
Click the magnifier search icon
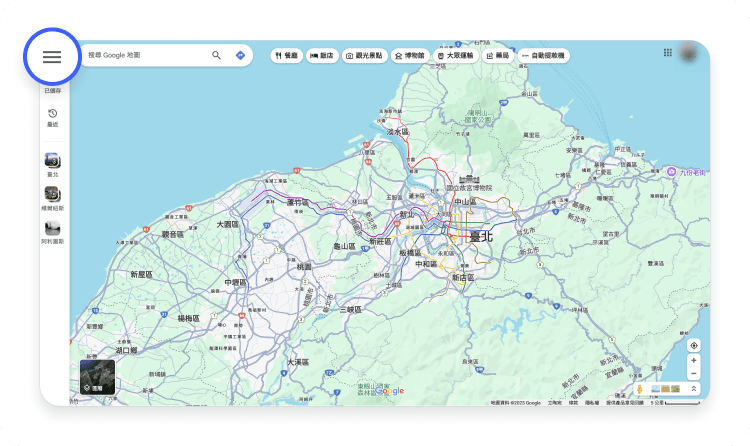pyautogui.click(x=216, y=56)
